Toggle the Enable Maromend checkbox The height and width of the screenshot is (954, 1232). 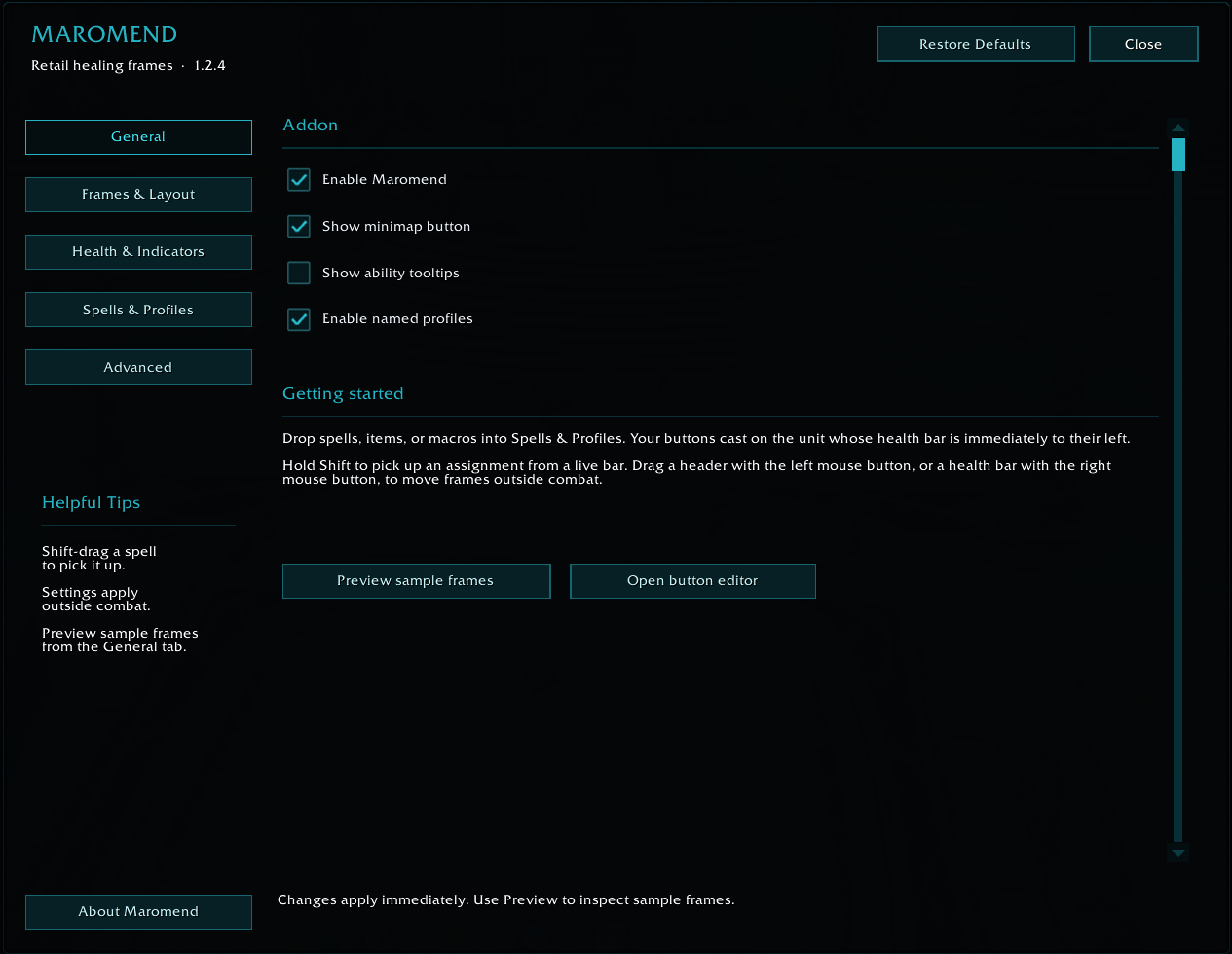[x=299, y=179]
